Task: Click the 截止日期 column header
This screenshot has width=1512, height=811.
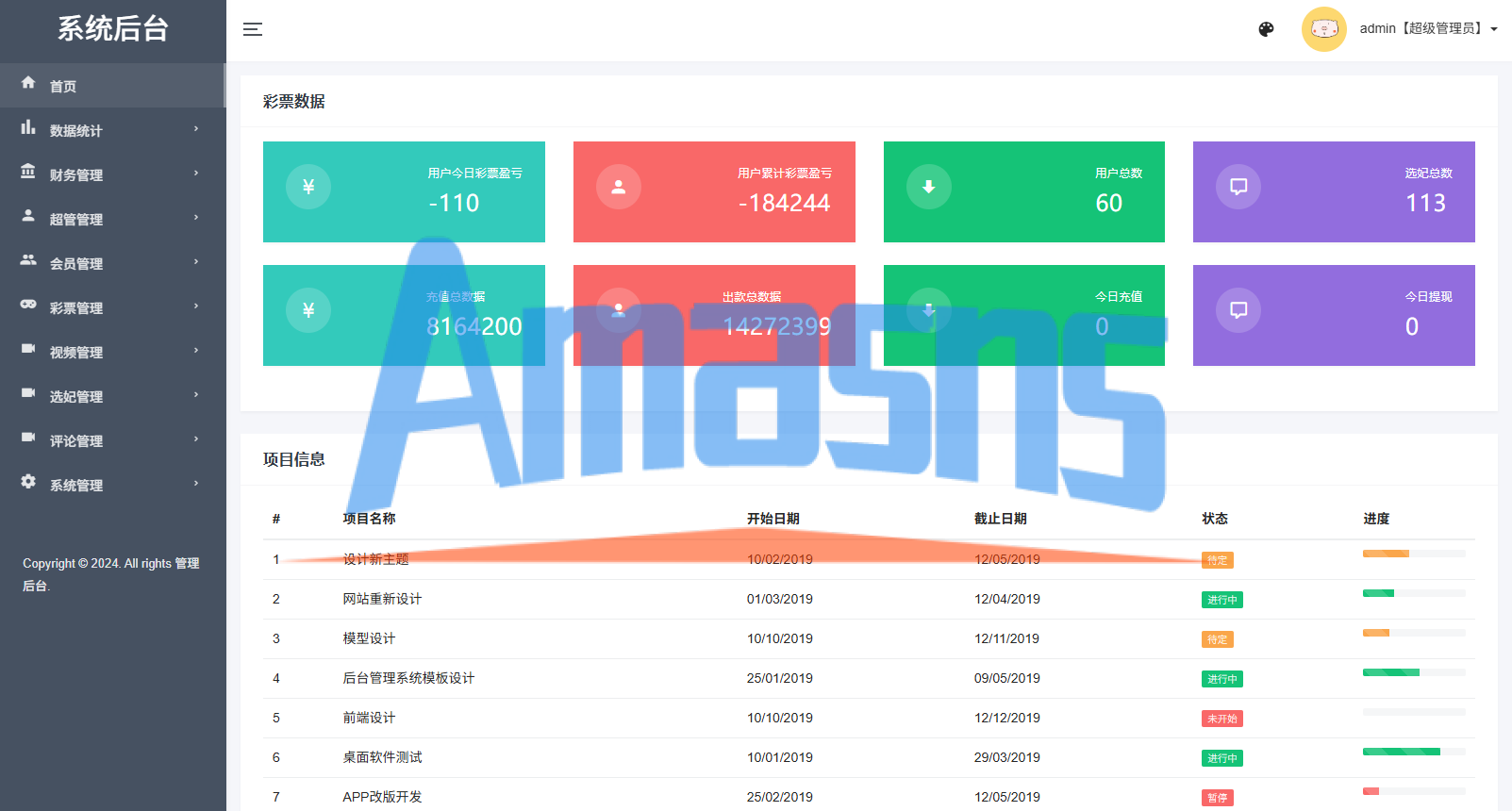Action: pyautogui.click(x=1001, y=519)
